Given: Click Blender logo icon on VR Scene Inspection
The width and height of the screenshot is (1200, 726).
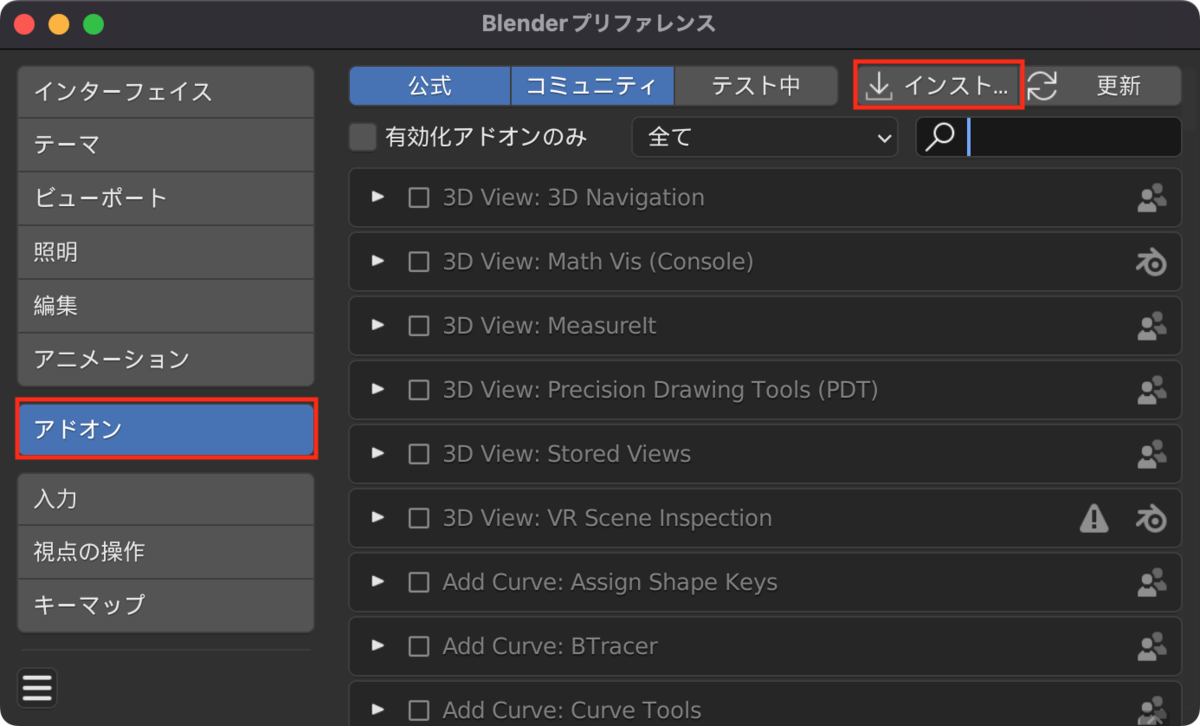Looking at the screenshot, I should click(x=1151, y=518).
